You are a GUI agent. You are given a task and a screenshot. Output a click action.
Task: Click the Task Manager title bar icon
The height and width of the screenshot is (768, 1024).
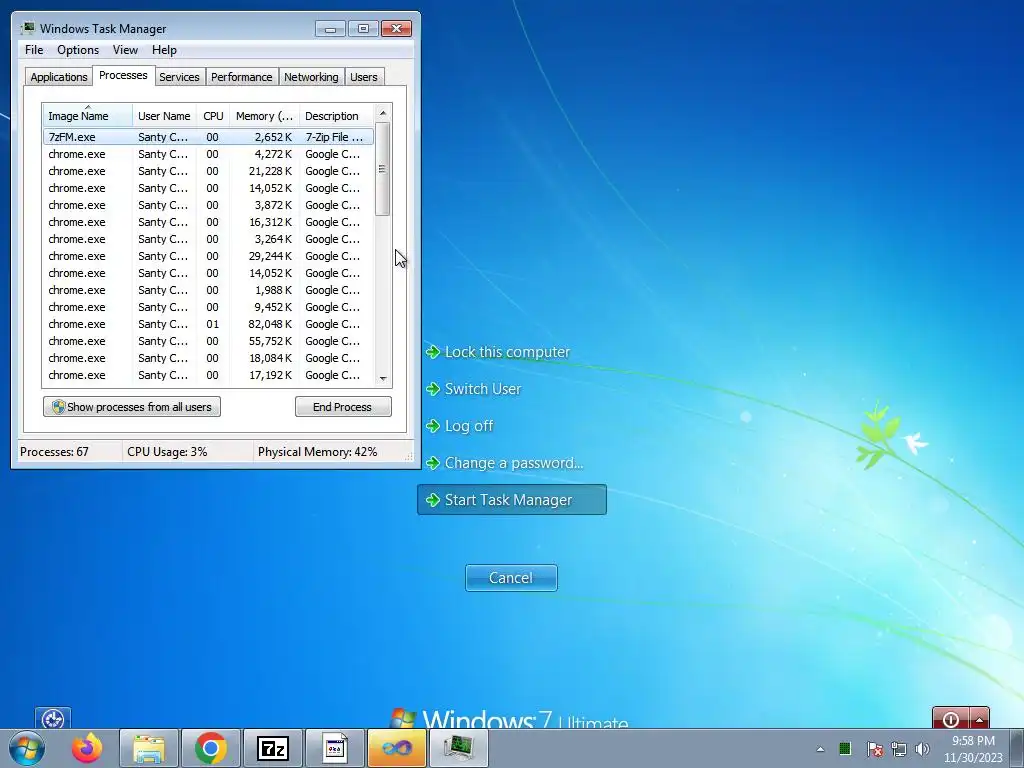pyautogui.click(x=27, y=29)
